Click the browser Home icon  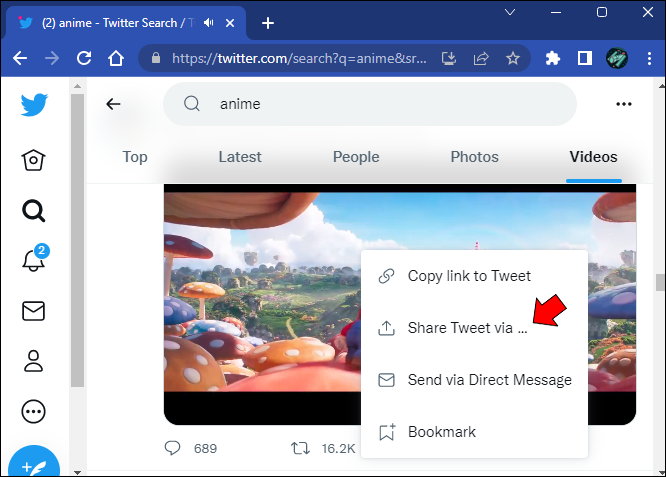click(x=116, y=58)
